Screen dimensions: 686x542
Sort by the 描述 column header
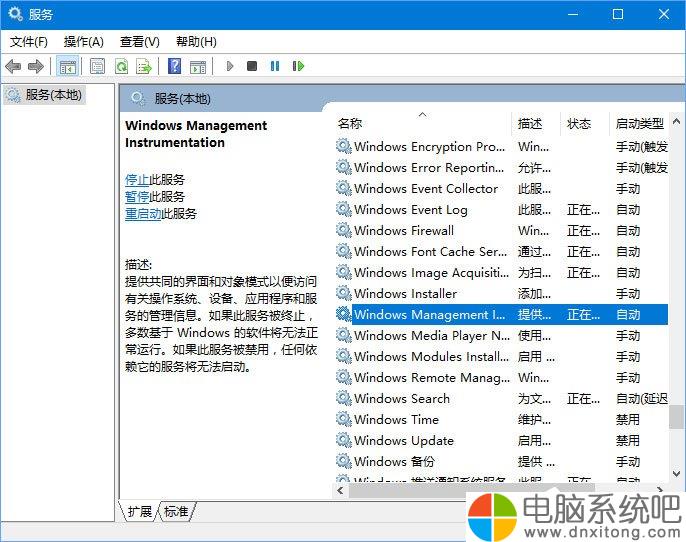(x=536, y=124)
